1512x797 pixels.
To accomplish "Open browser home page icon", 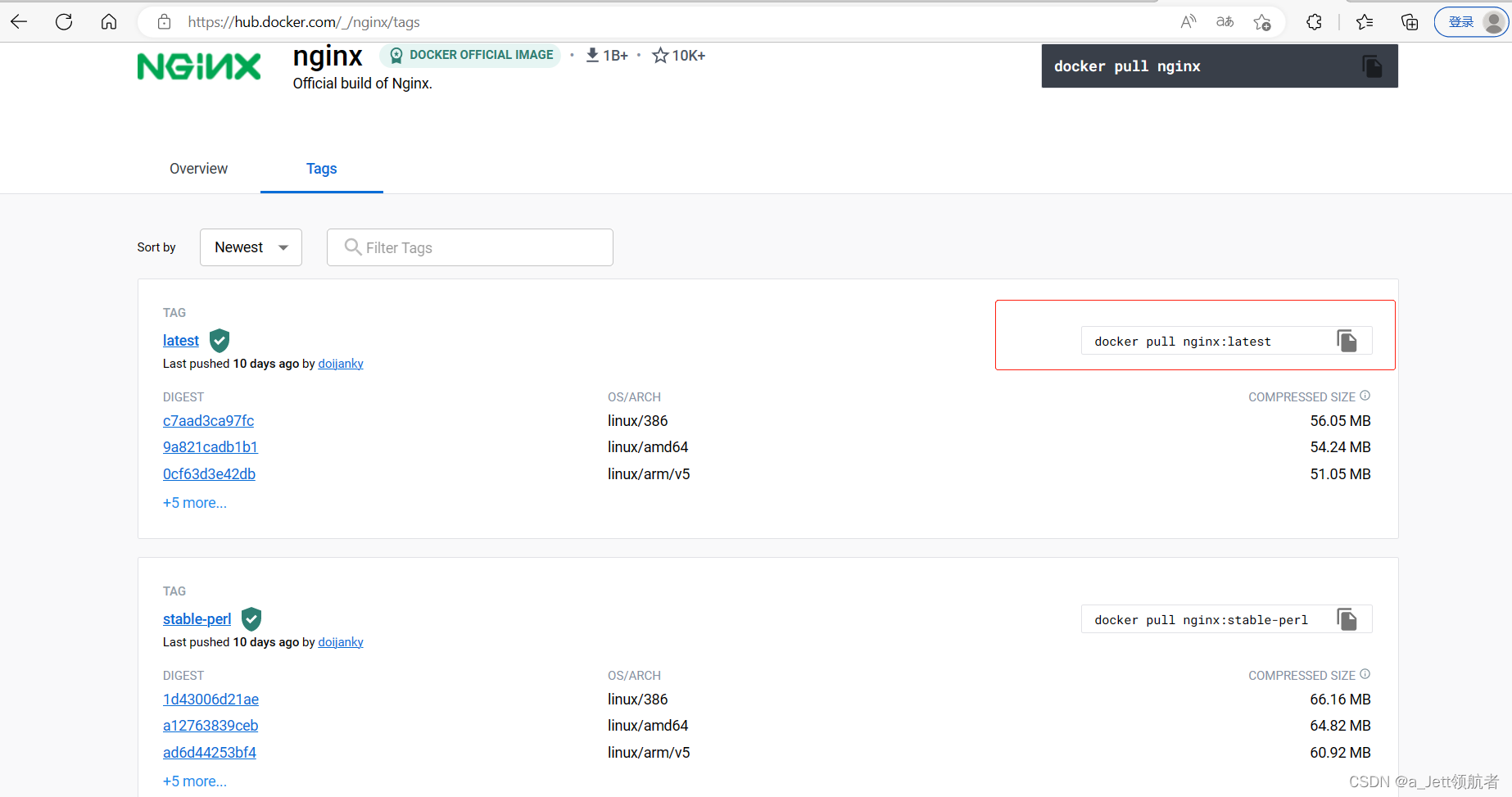I will [x=109, y=22].
